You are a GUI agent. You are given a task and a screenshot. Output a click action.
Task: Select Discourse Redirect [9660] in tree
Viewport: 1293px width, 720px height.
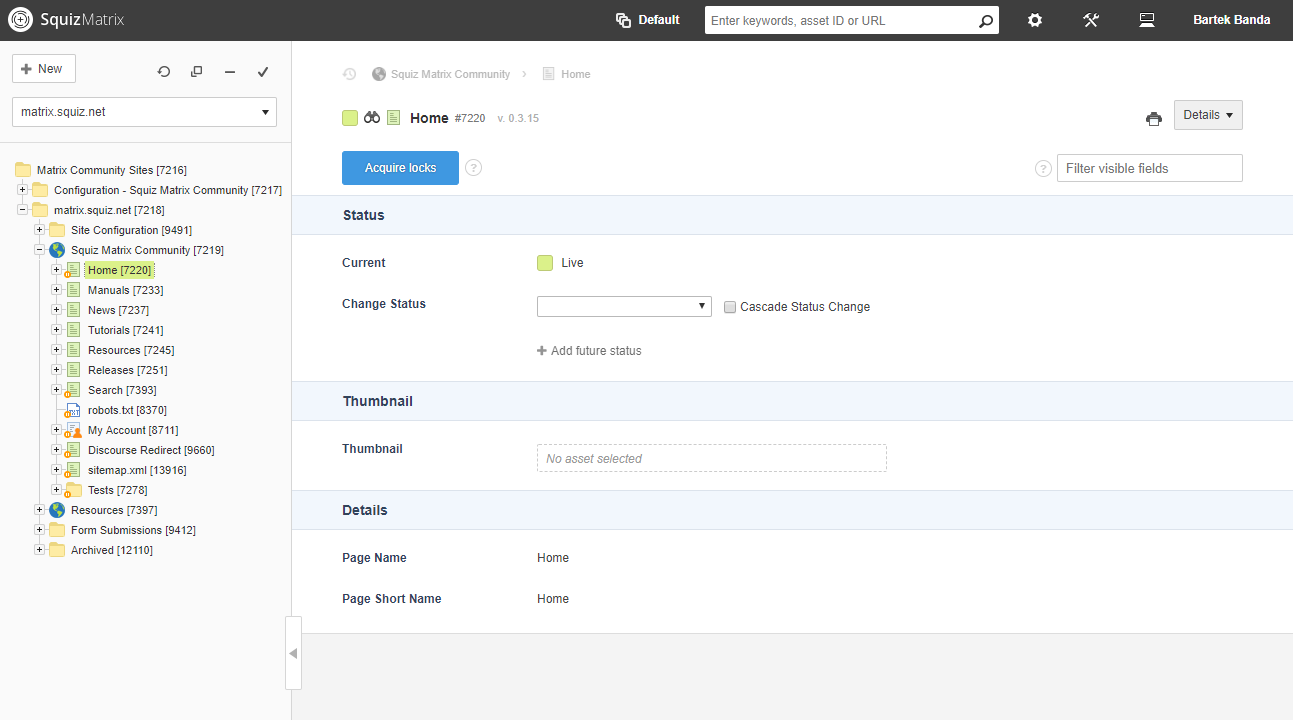pyautogui.click(x=151, y=450)
